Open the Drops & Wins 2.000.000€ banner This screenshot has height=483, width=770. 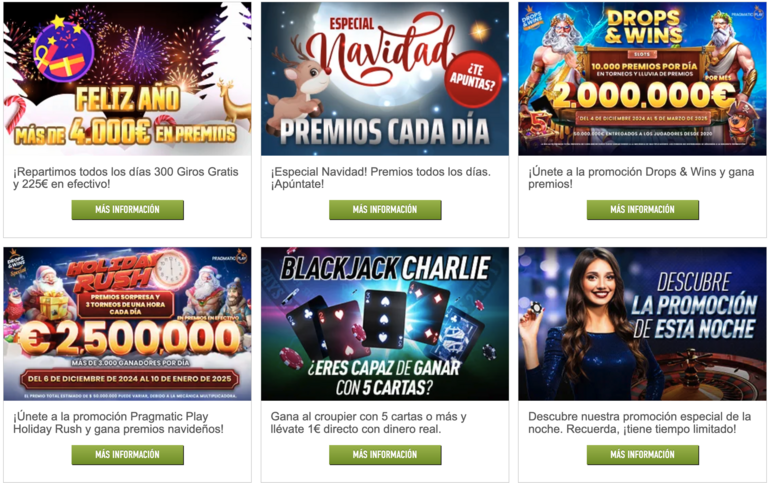[642, 79]
